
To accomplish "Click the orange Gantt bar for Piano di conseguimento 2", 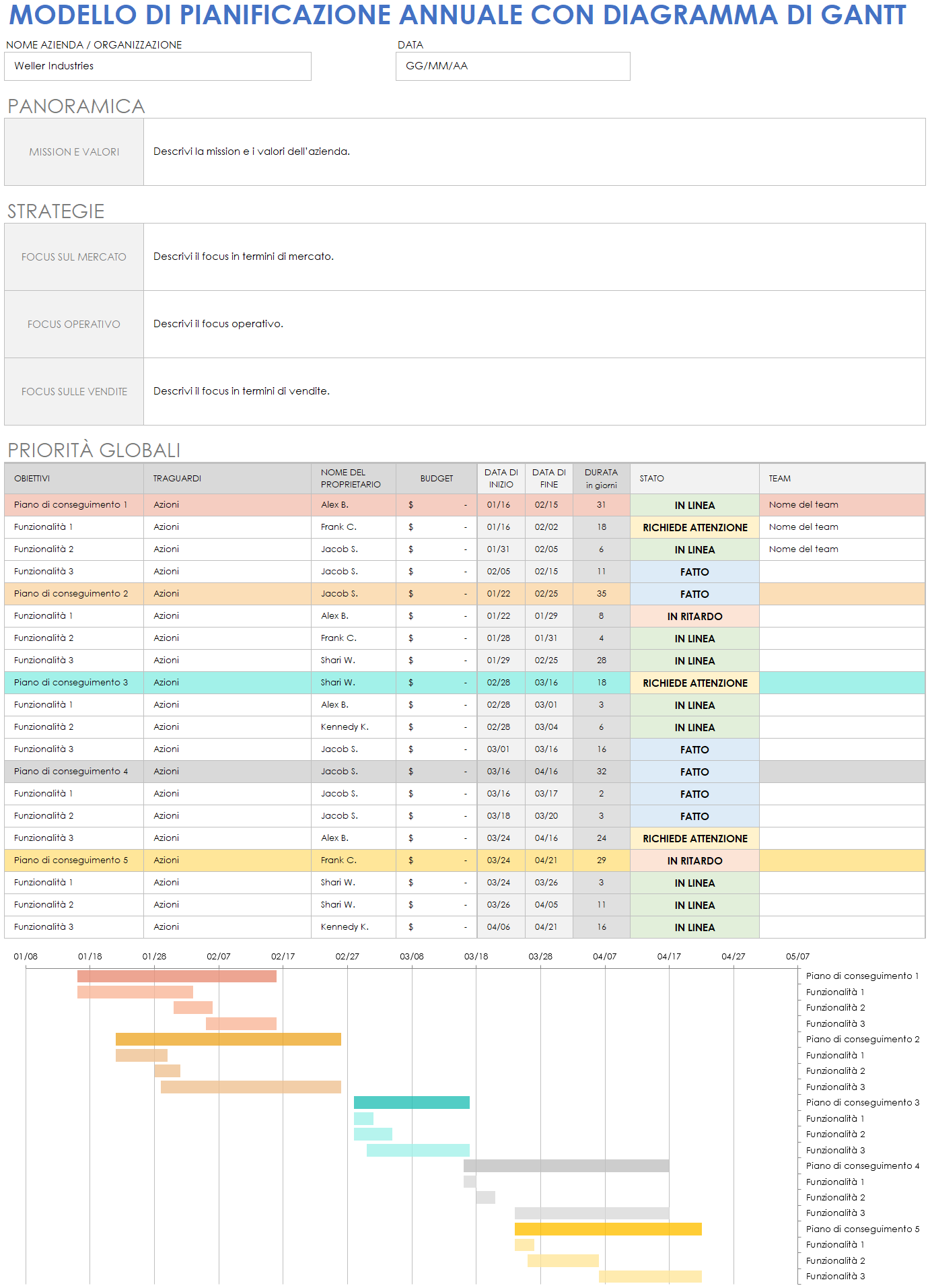I will click(x=228, y=1040).
